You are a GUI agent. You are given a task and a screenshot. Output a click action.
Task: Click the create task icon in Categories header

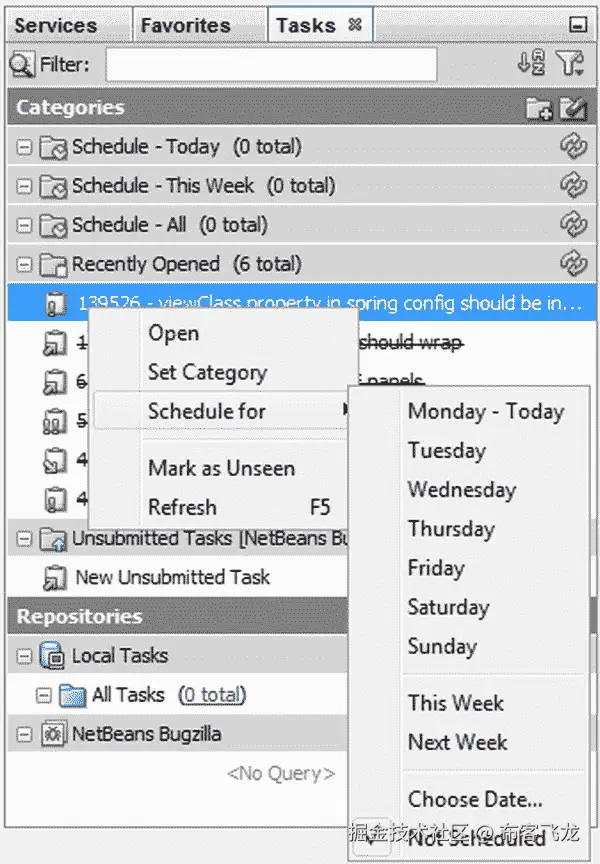pyautogui.click(x=573, y=108)
